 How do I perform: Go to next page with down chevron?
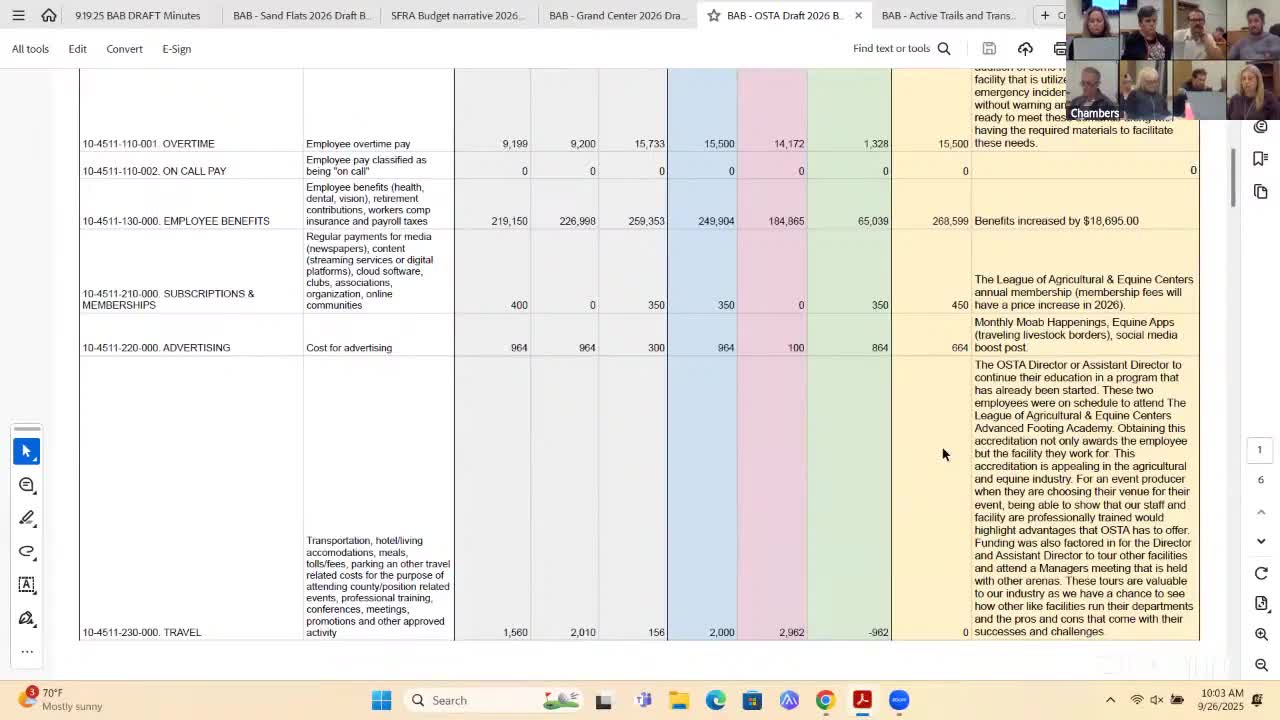point(1261,541)
